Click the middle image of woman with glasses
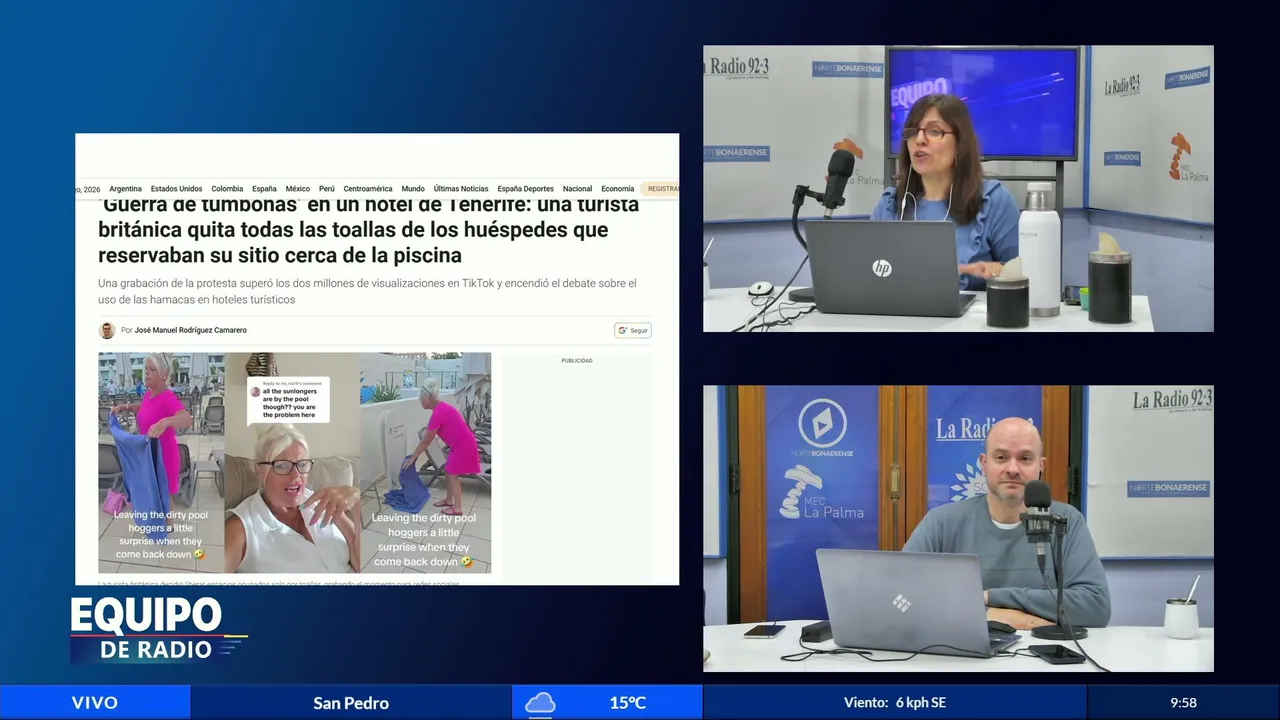 click(292, 462)
